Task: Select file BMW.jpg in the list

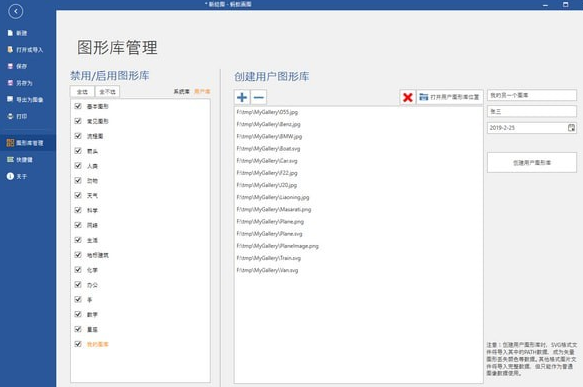Action: (269, 136)
